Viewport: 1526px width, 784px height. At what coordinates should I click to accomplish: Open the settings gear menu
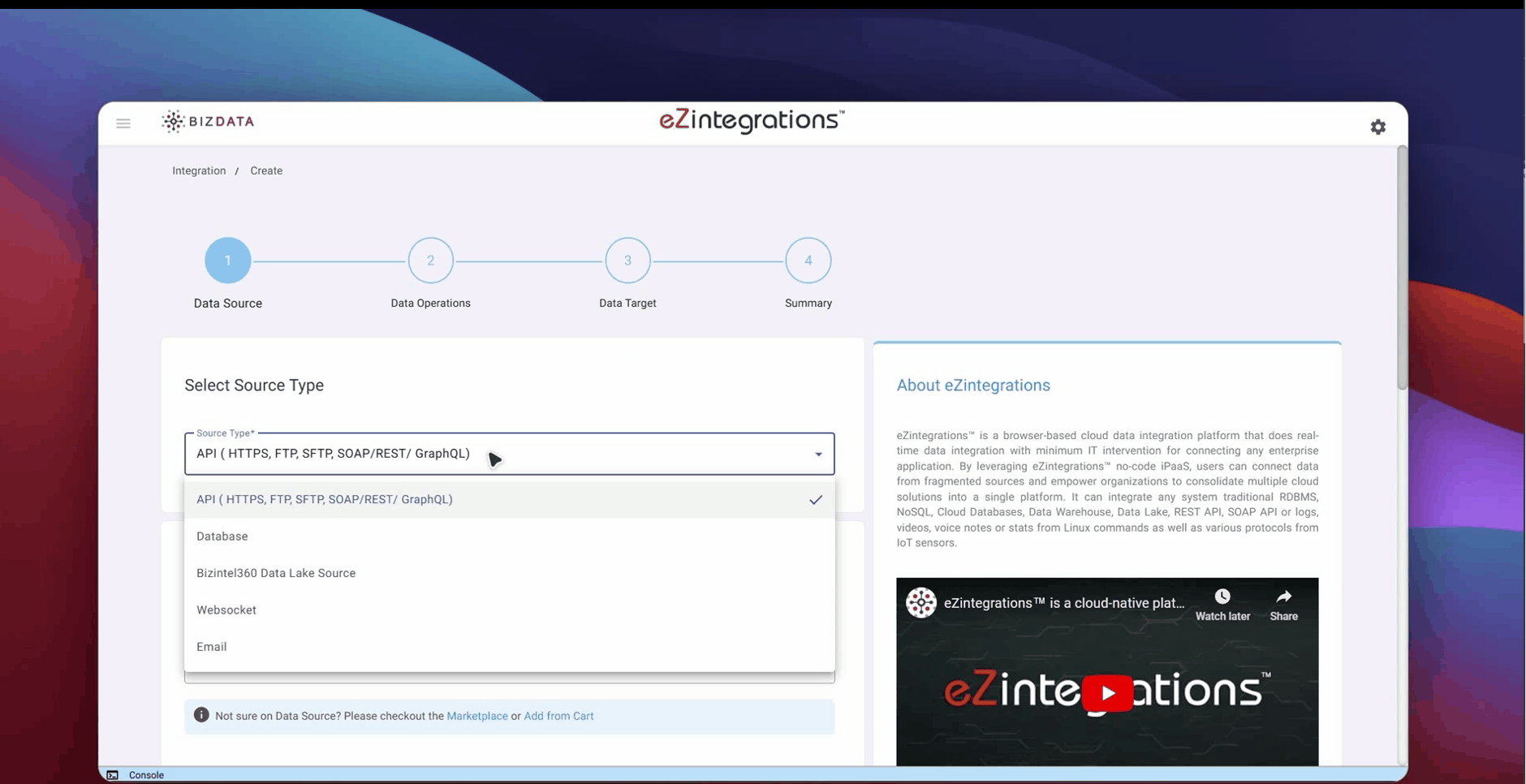1377,127
